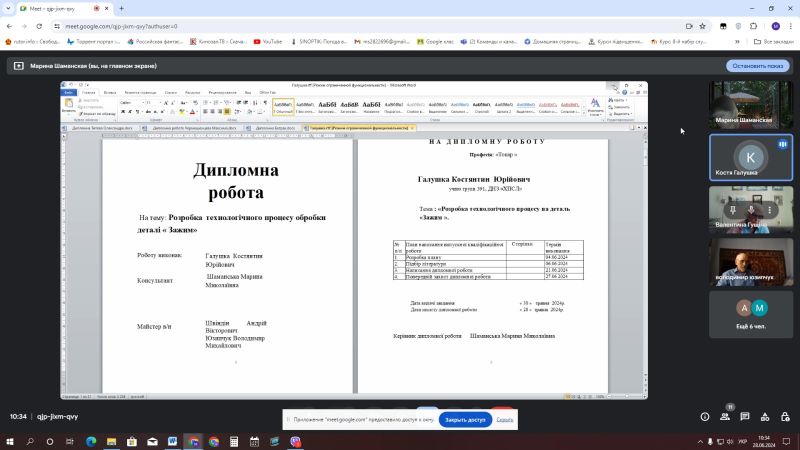Screen dimensions: 800x450
Task: Open the Google клас bookmark
Action: [435, 42]
